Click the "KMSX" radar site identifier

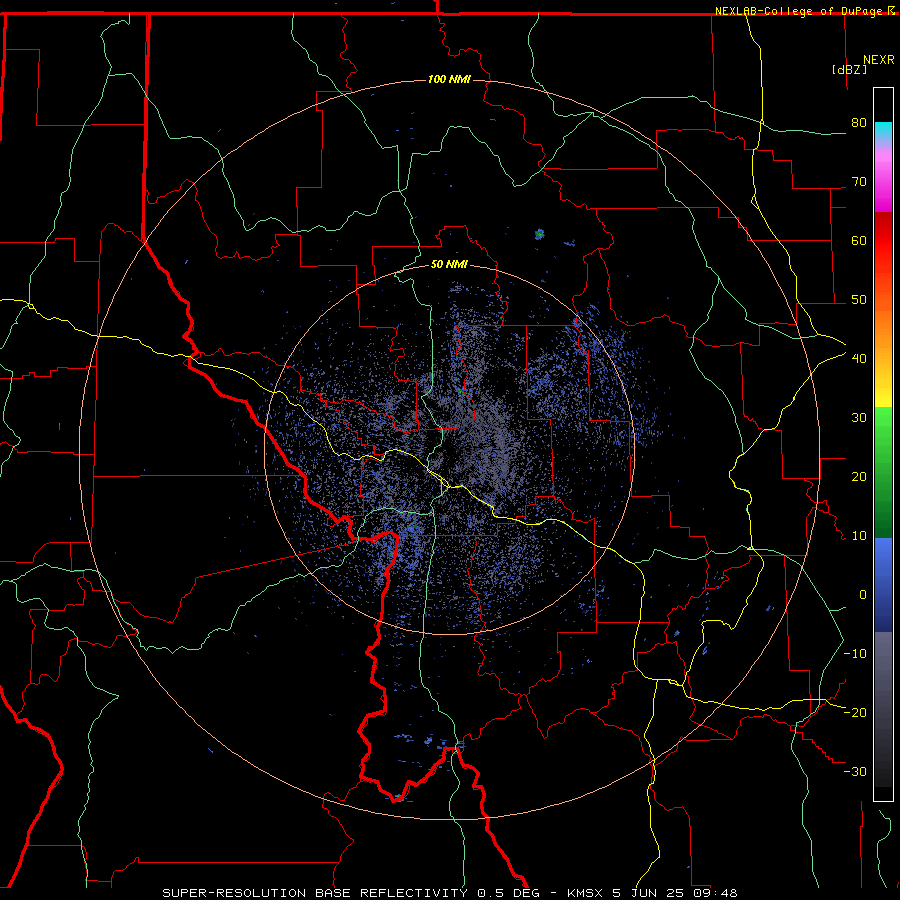tap(587, 893)
